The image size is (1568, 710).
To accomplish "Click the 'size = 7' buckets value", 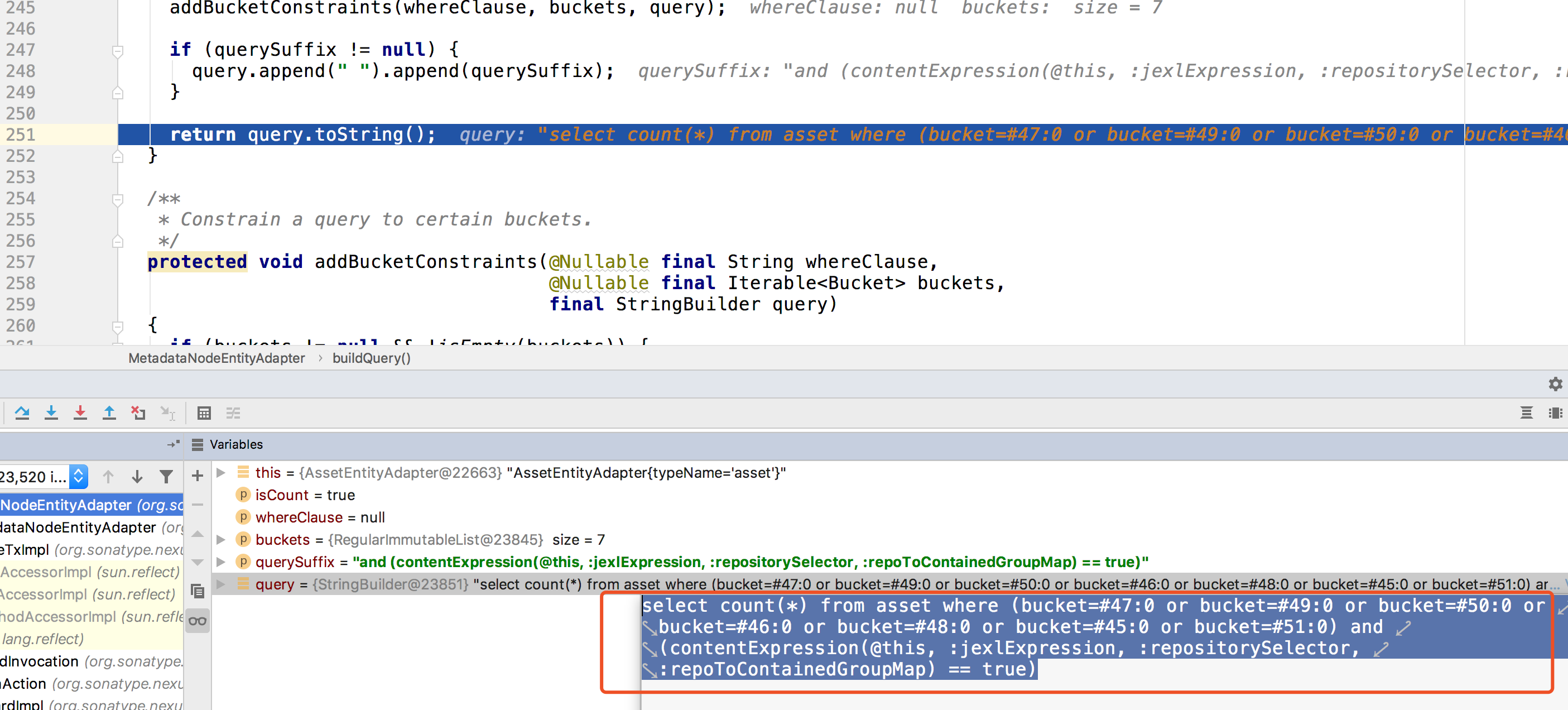I will [578, 540].
